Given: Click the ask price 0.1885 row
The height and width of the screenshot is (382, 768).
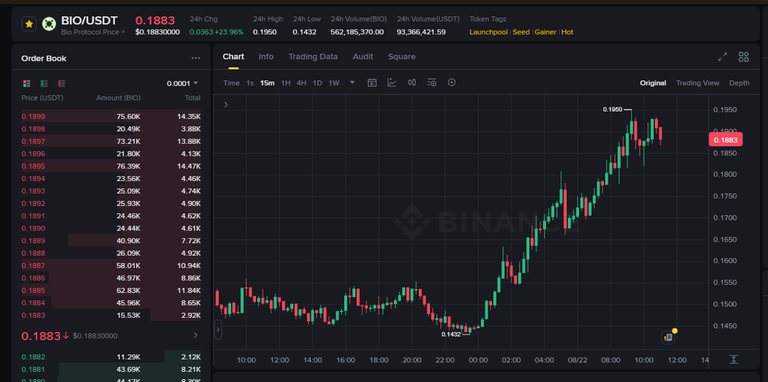Looking at the screenshot, I should pyautogui.click(x=111, y=290).
